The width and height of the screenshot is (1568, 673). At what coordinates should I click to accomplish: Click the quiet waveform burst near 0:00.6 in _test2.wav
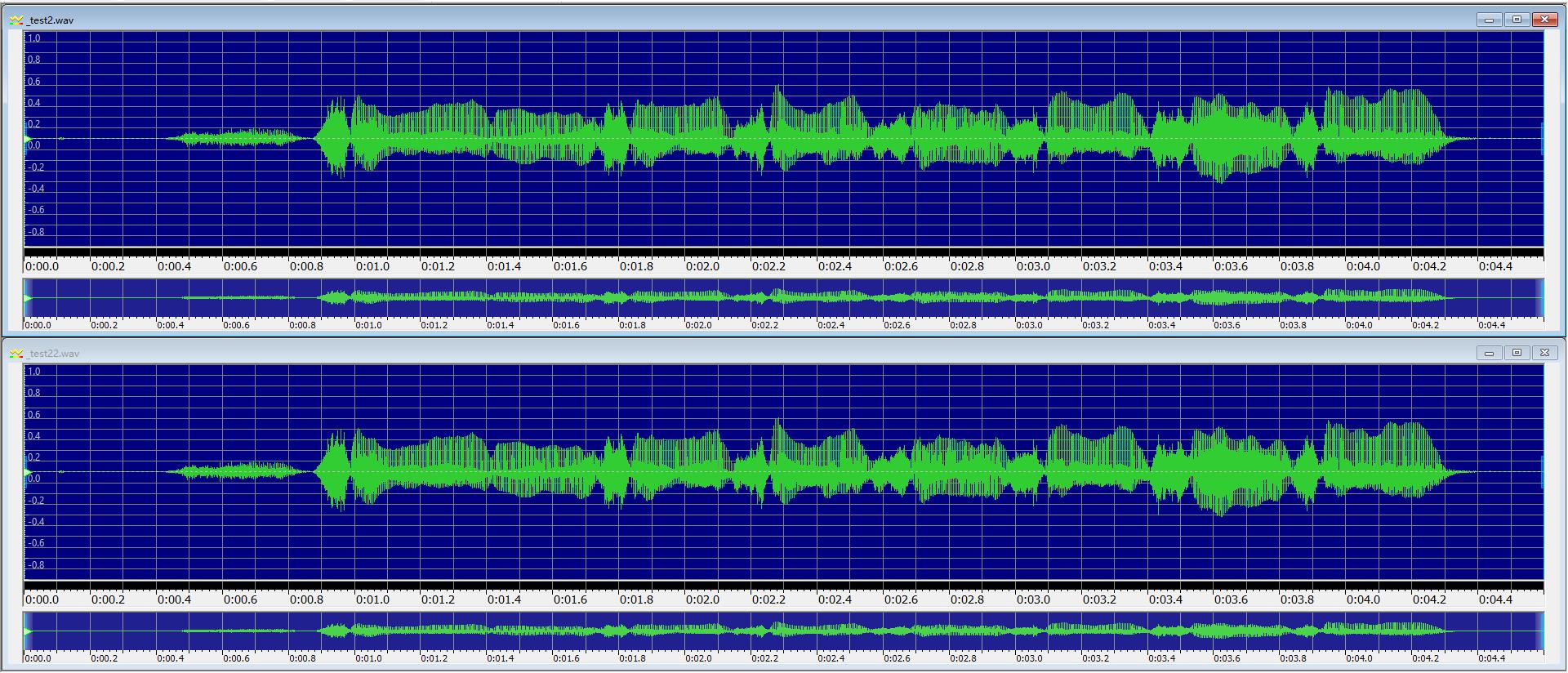(237, 138)
